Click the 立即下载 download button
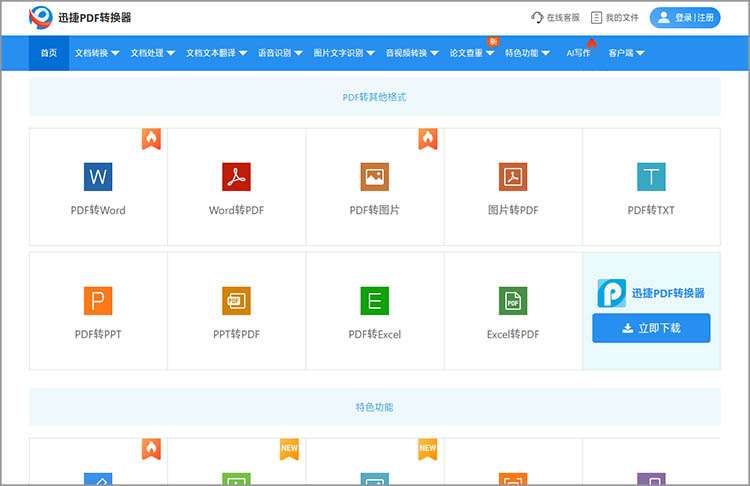The width and height of the screenshot is (750, 486). click(x=651, y=328)
